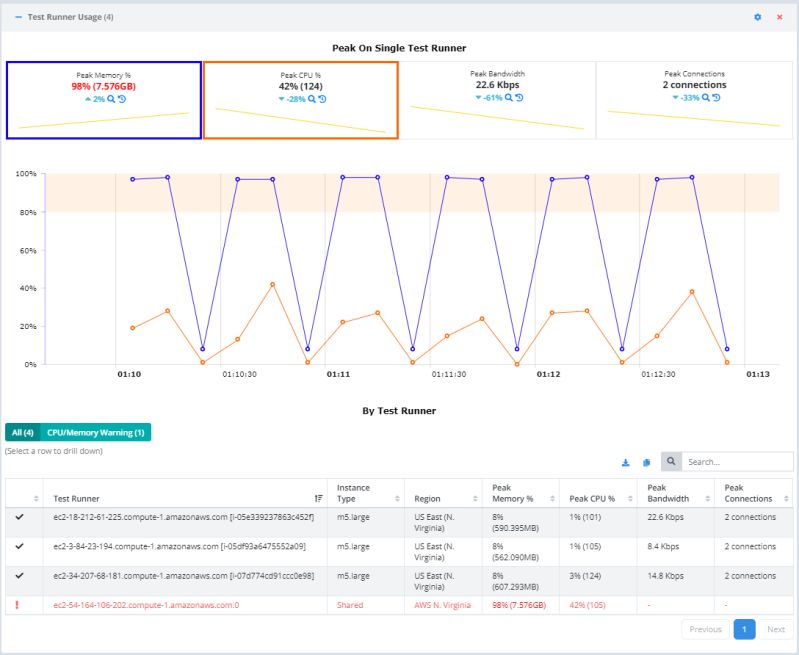This screenshot has width=799, height=655.
Task: Select the Peak Memory % card
Action: tap(104, 100)
